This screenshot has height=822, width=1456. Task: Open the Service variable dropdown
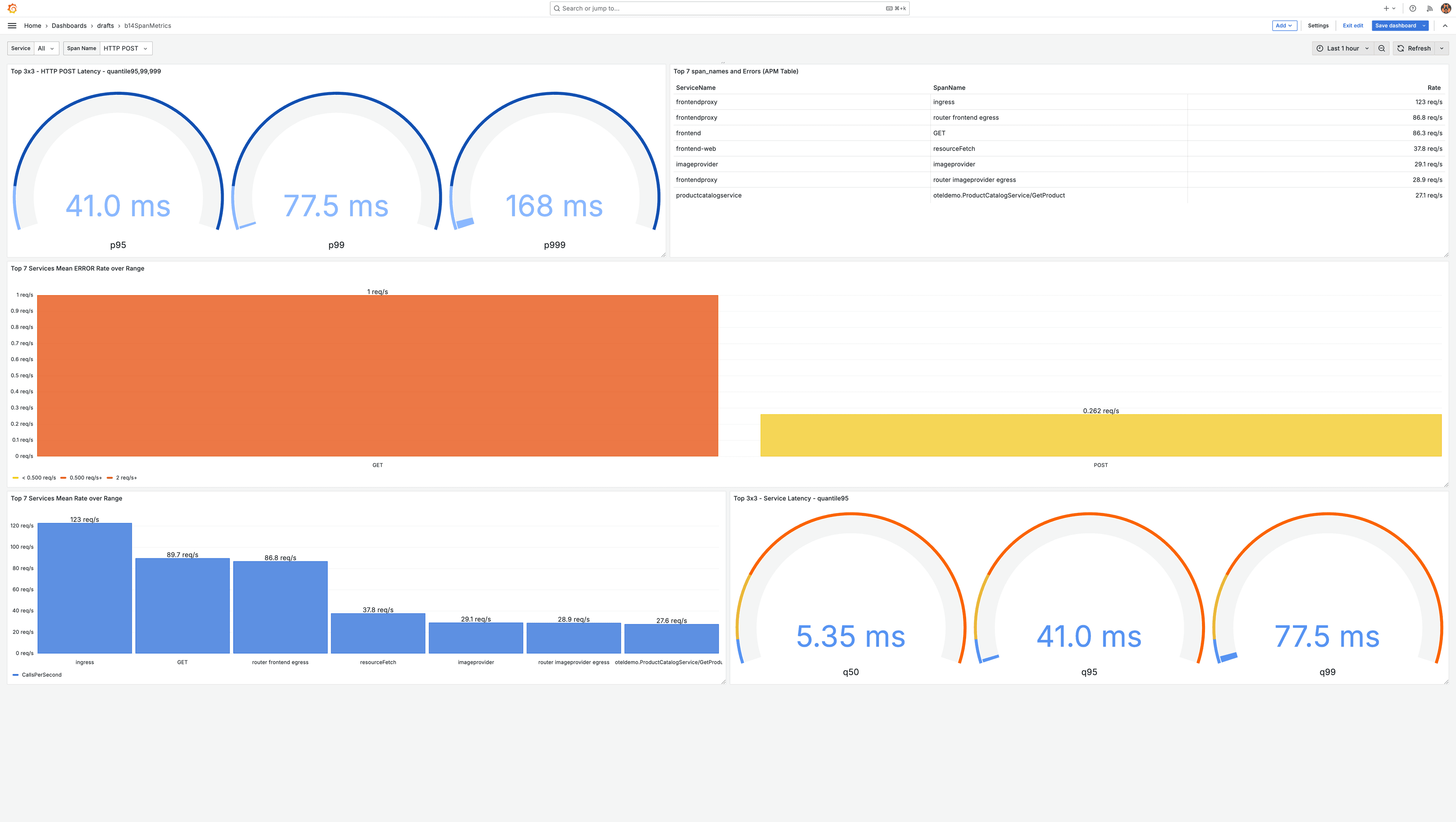point(46,49)
